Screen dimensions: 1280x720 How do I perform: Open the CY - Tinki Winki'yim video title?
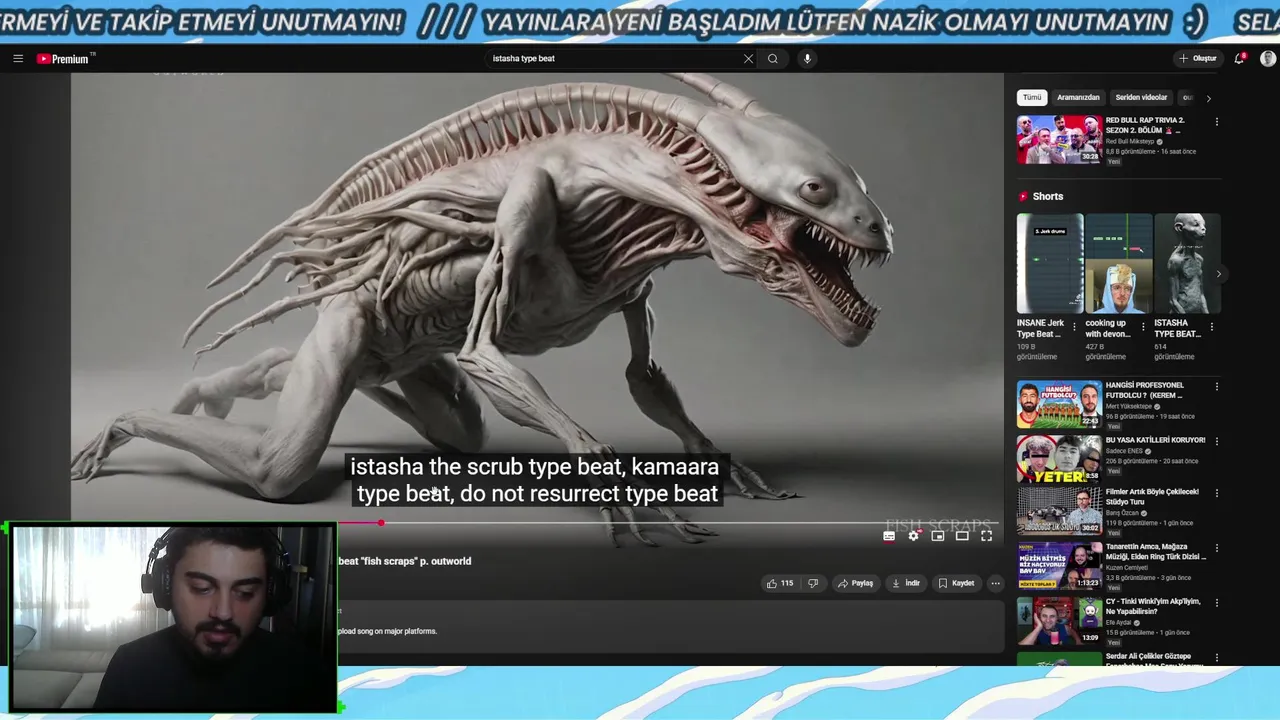(1153, 607)
